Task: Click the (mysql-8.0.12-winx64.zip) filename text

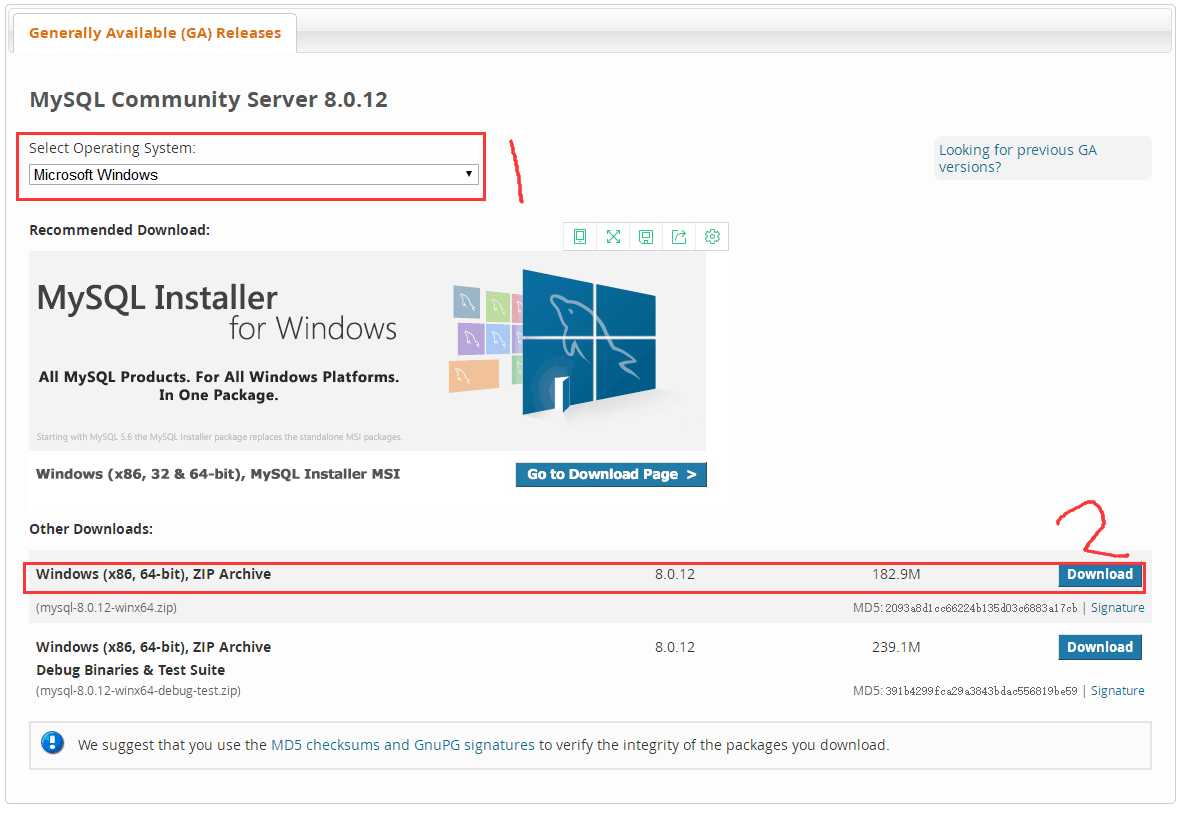Action: click(x=106, y=608)
